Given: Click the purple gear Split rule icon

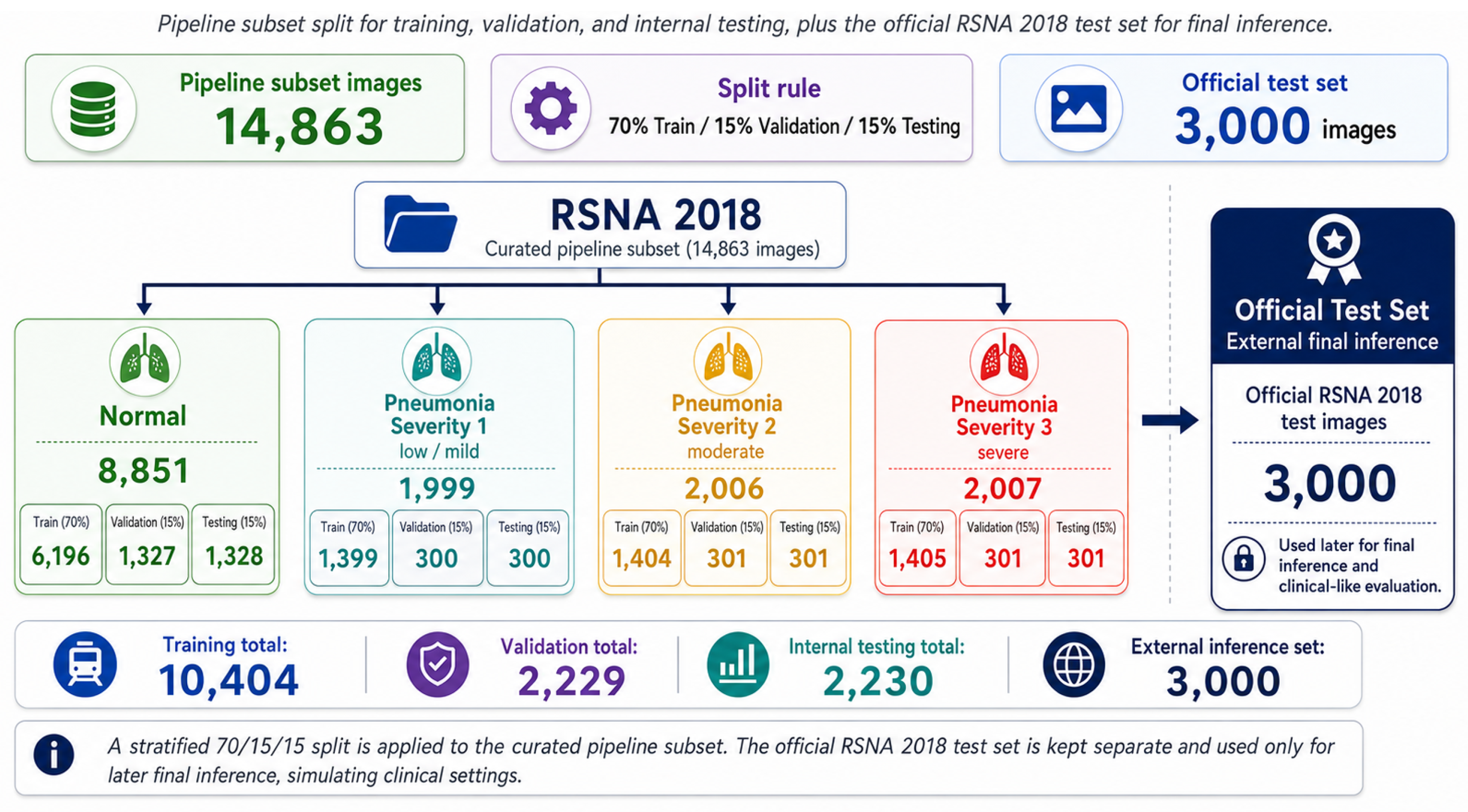Looking at the screenshot, I should point(550,108).
